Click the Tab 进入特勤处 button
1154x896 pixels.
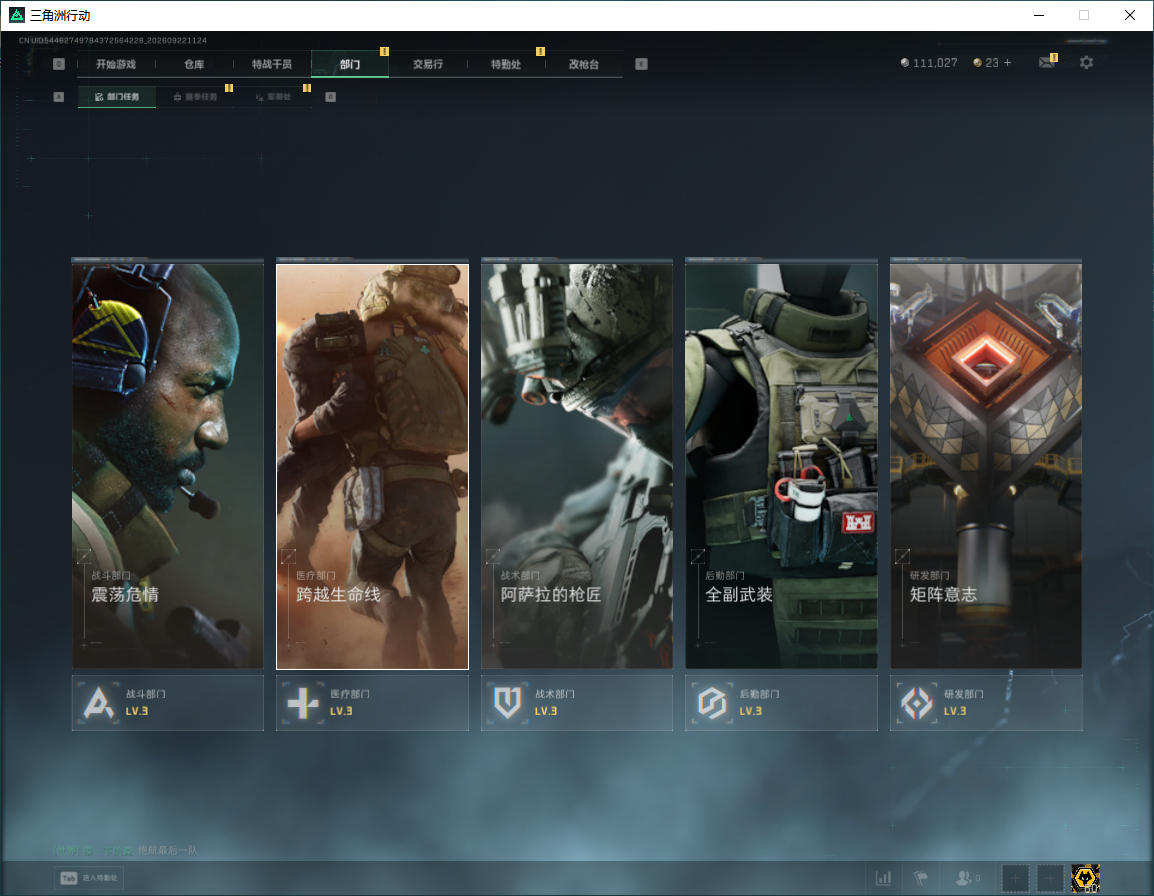88,878
